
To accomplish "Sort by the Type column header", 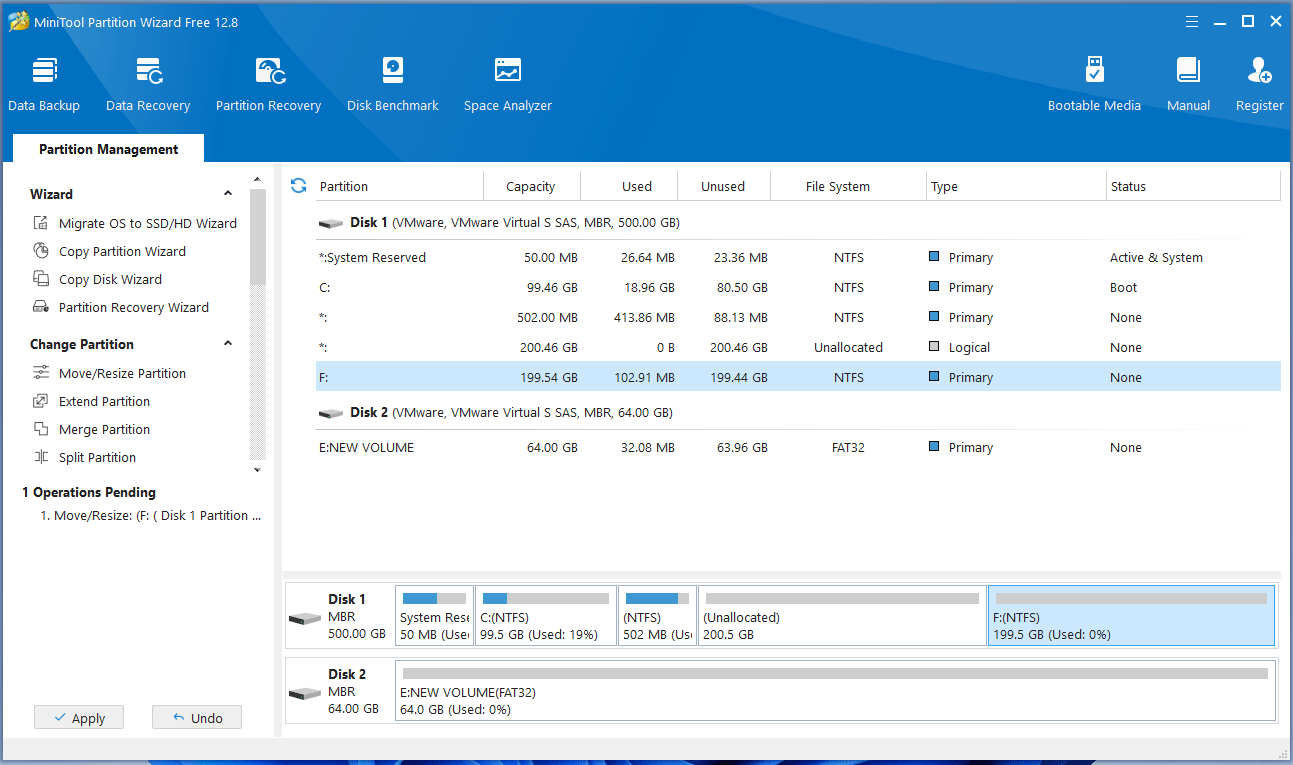I will (x=1015, y=186).
